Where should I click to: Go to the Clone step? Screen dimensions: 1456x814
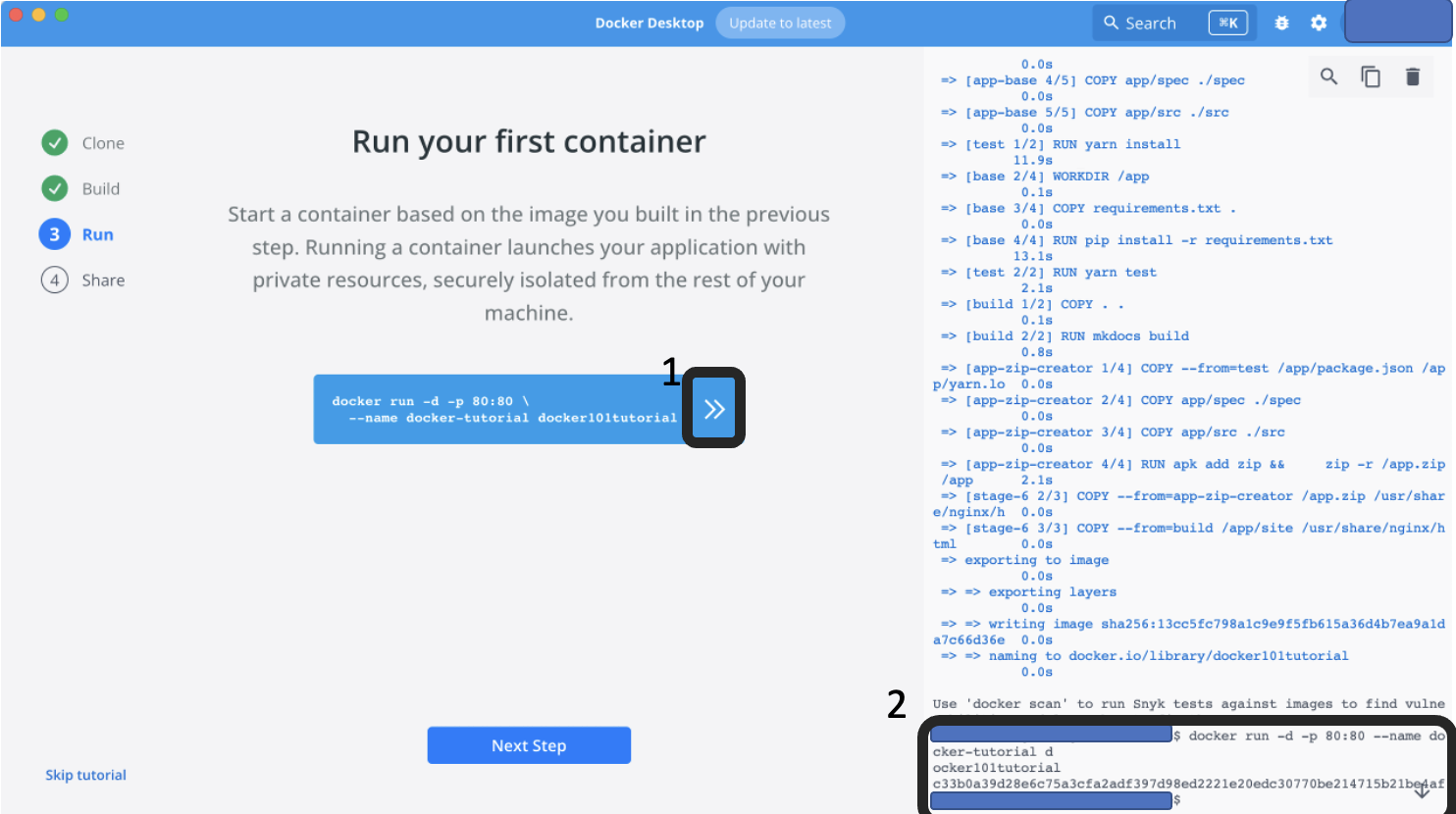[103, 143]
